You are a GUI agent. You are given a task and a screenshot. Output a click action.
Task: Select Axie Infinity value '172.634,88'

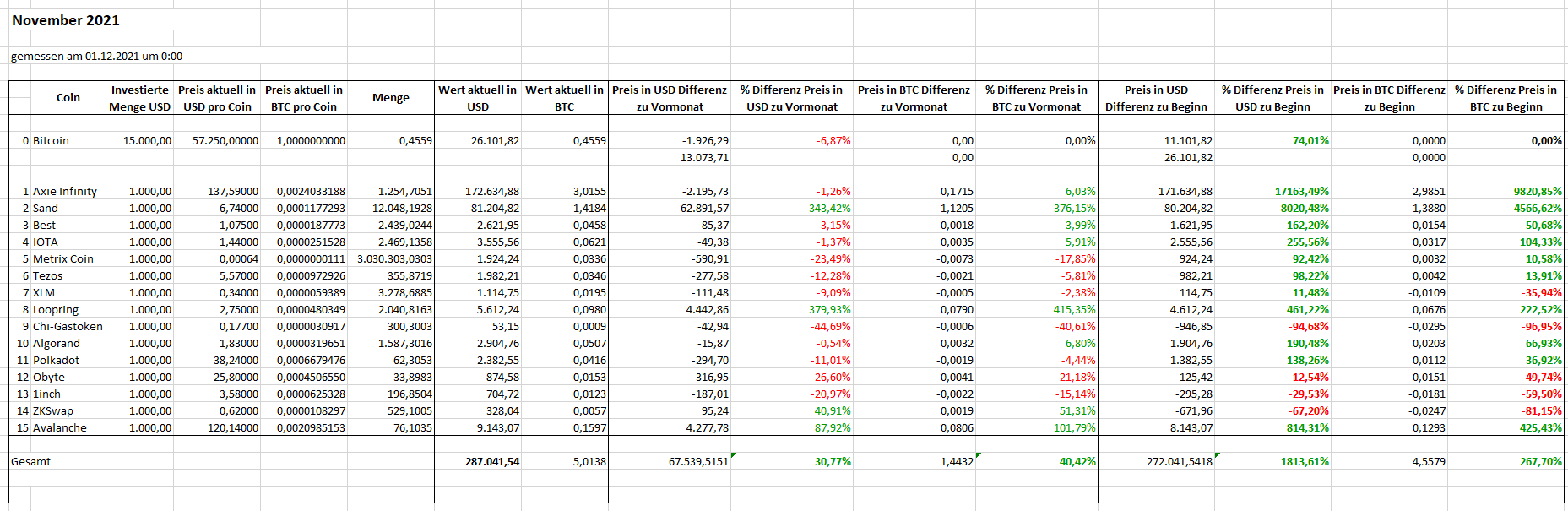pos(492,192)
